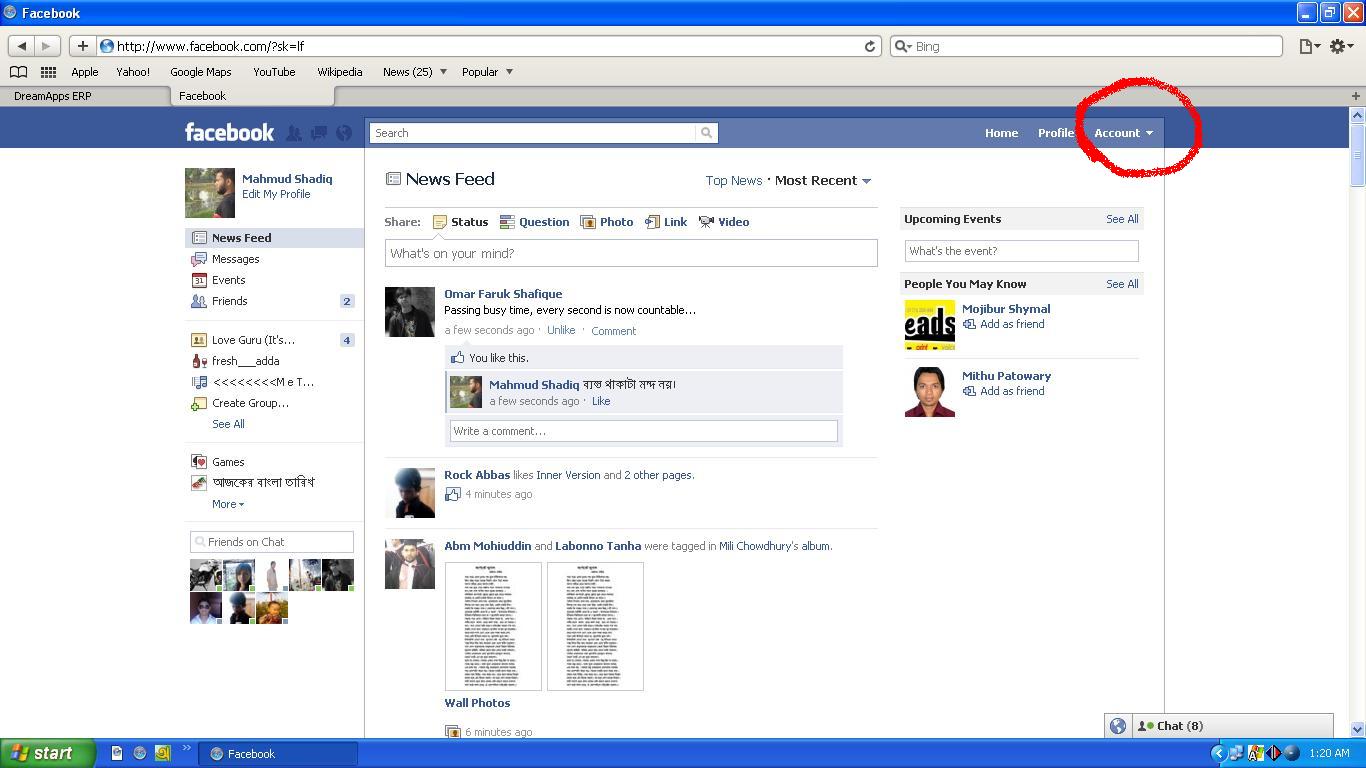Select the Link share option
This screenshot has height=768, width=1366.
pyautogui.click(x=666, y=222)
